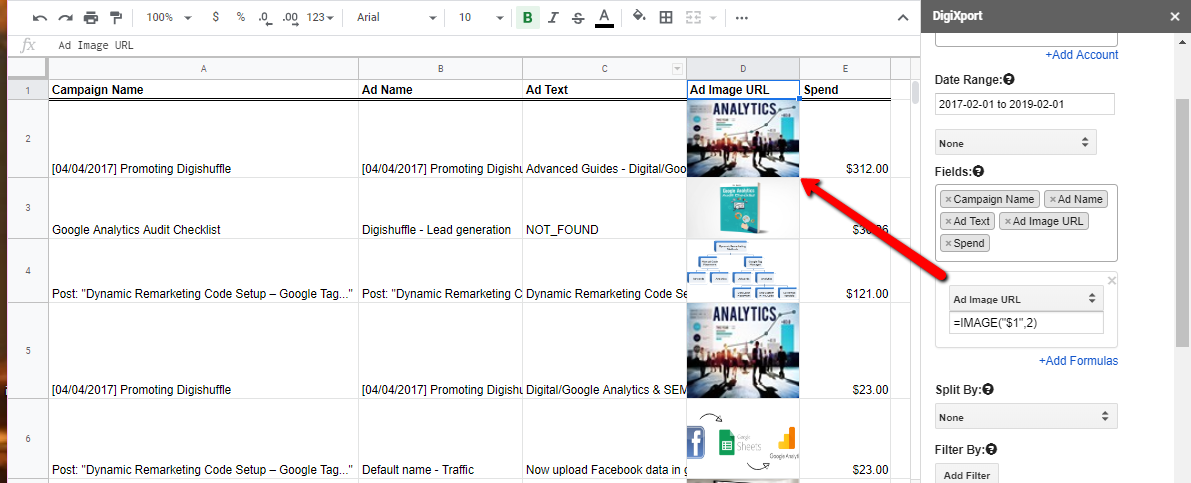Screen dimensions: 1191x483
Task: Open the Arial font dropdown
Action: 396,17
